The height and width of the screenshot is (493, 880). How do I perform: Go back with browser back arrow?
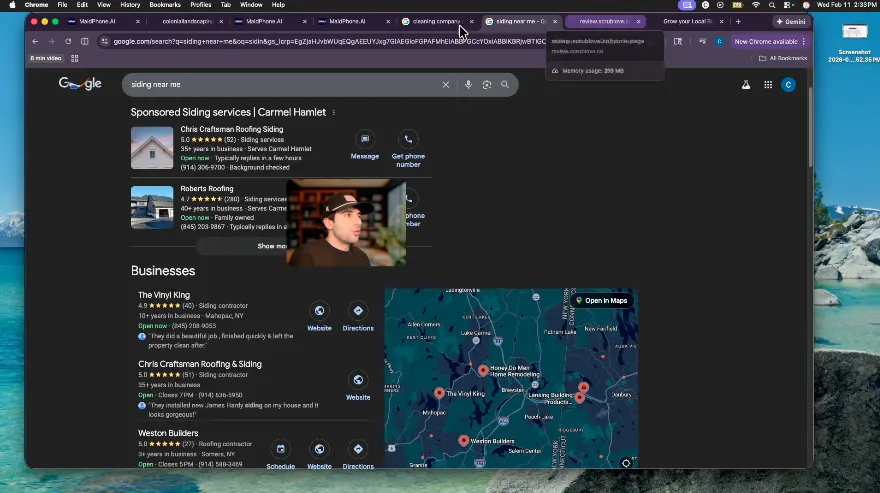pyautogui.click(x=35, y=42)
